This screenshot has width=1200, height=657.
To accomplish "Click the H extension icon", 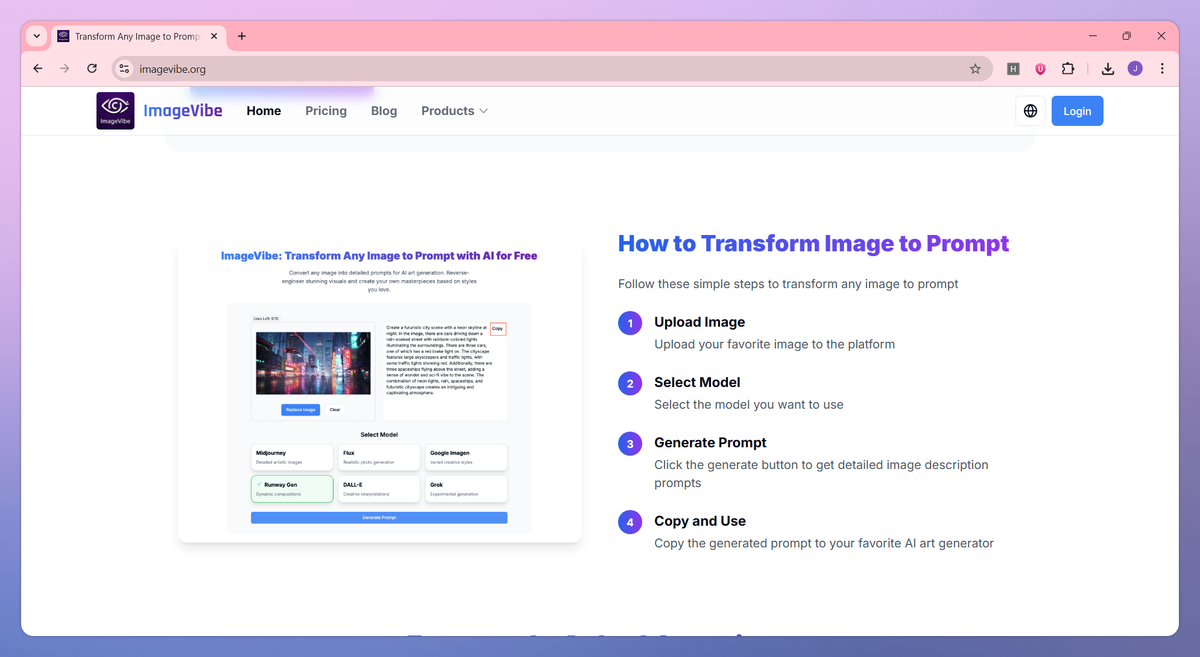I will pos(1013,68).
